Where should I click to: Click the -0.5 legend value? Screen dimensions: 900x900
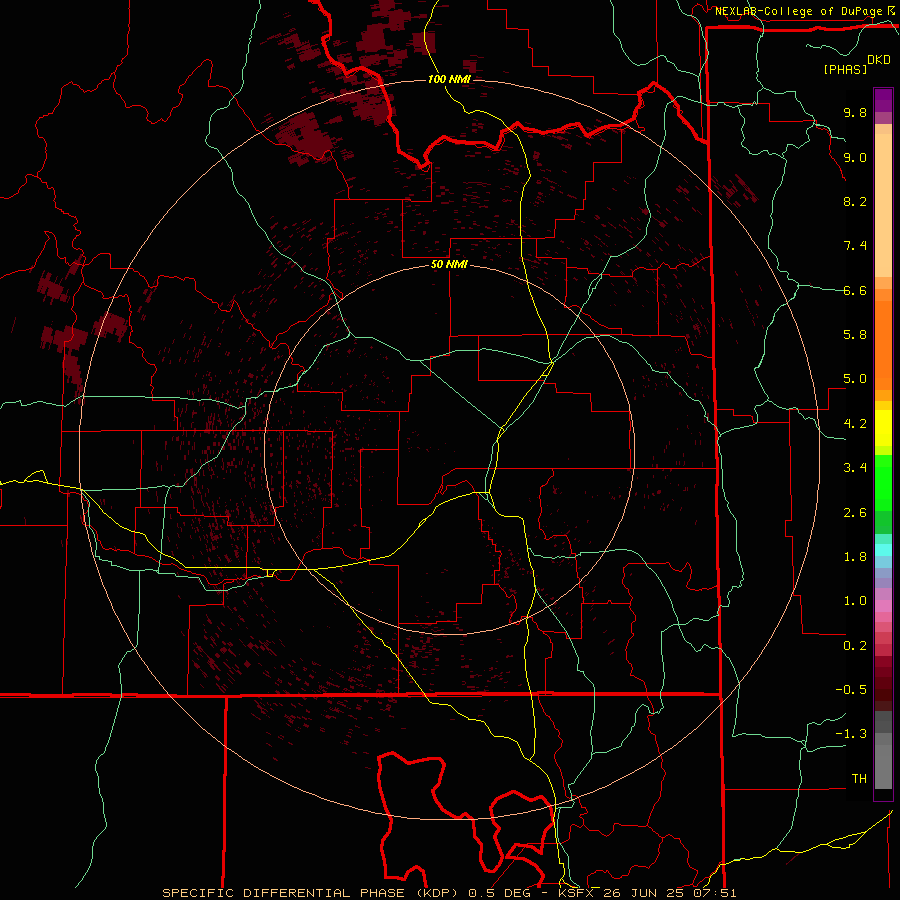(851, 690)
